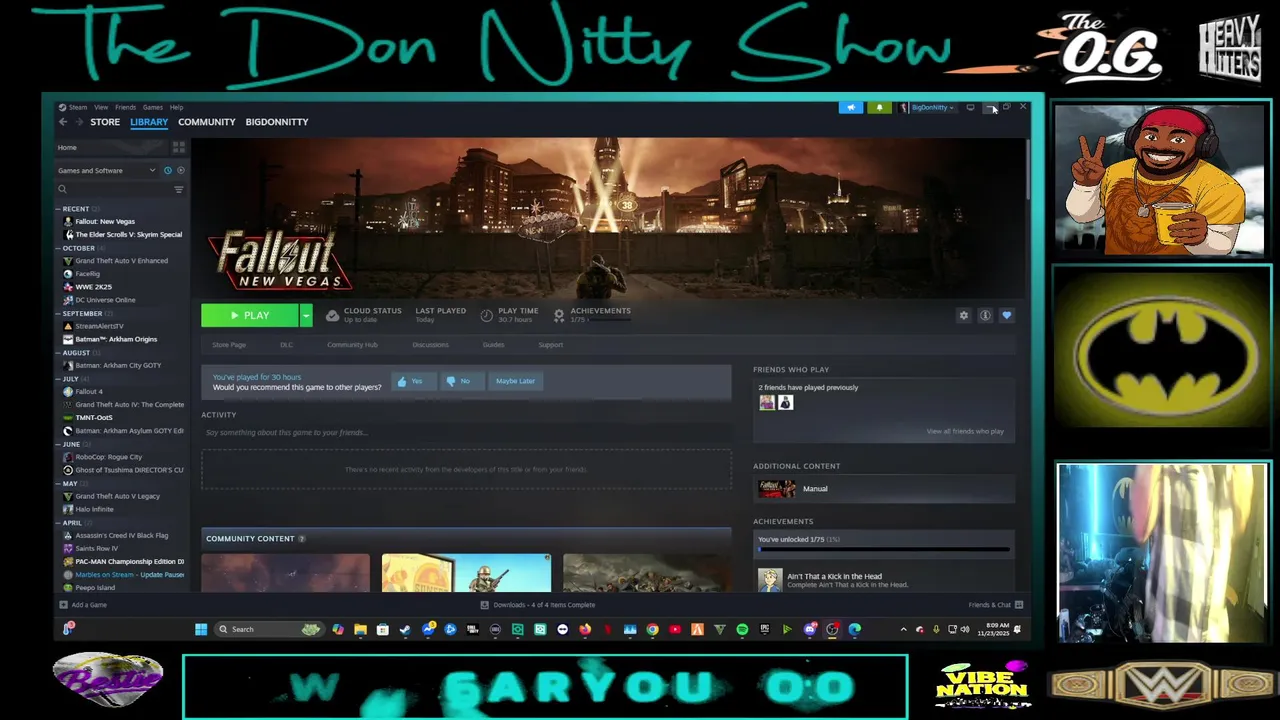The image size is (1280, 720).
Task: Open game settings gear for Fallout New Vegas
Action: (x=964, y=315)
